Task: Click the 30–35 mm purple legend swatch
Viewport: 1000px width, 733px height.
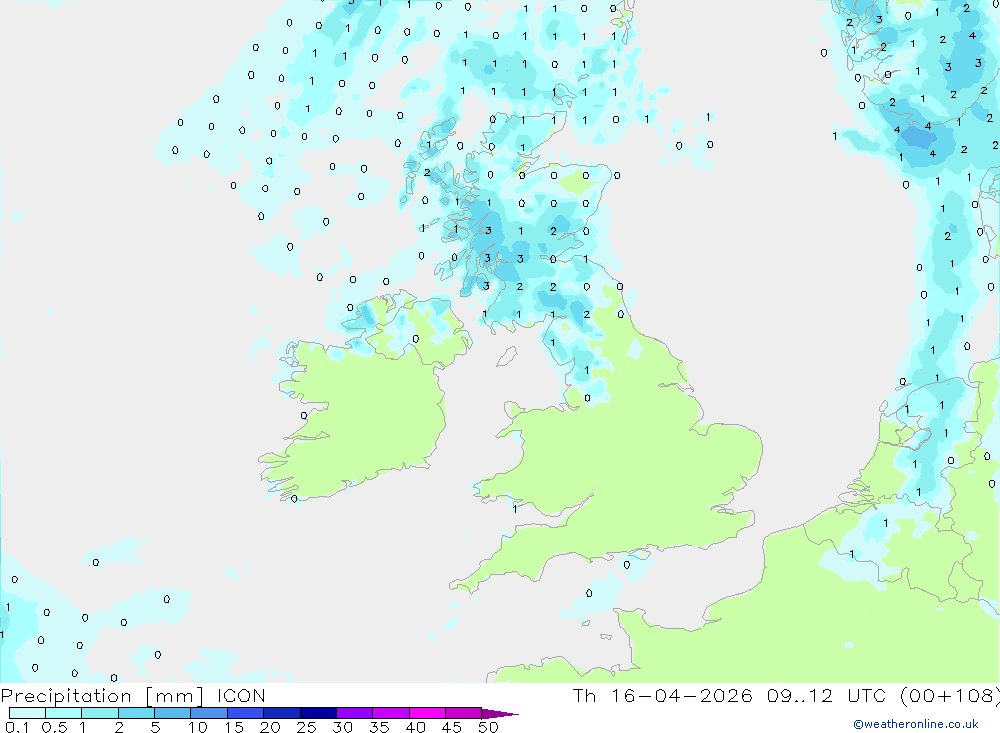Action: click(355, 713)
